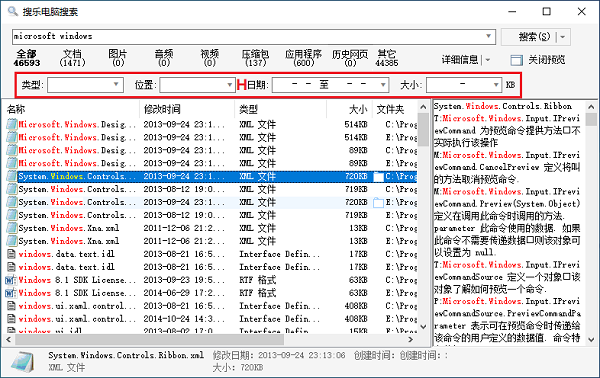The image size is (600, 378).
Task: Click file icon of windows.data.text.idl 2013-08-21 C: row
Action: pos(11,254)
